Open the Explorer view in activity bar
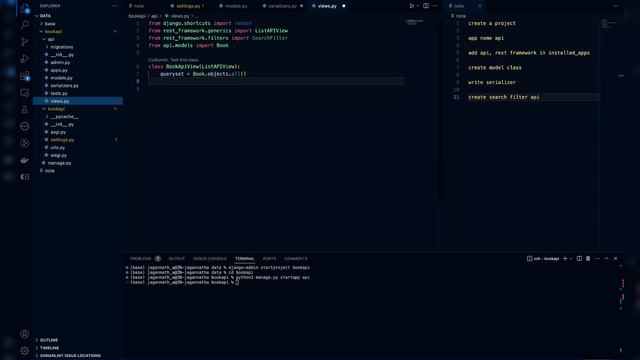The height and width of the screenshot is (360, 640). click(x=25, y=8)
